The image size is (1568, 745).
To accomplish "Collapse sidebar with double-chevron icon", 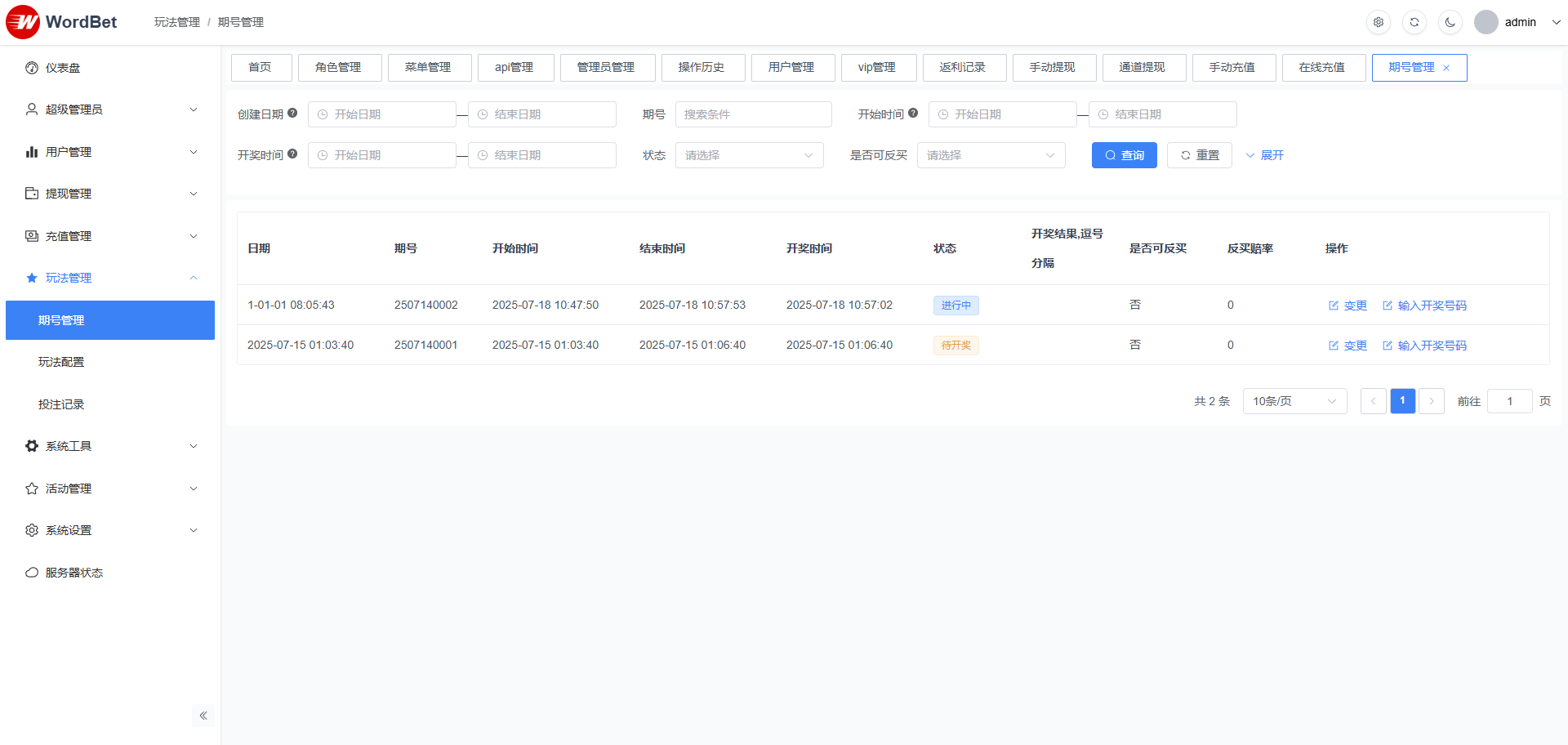I will (203, 716).
